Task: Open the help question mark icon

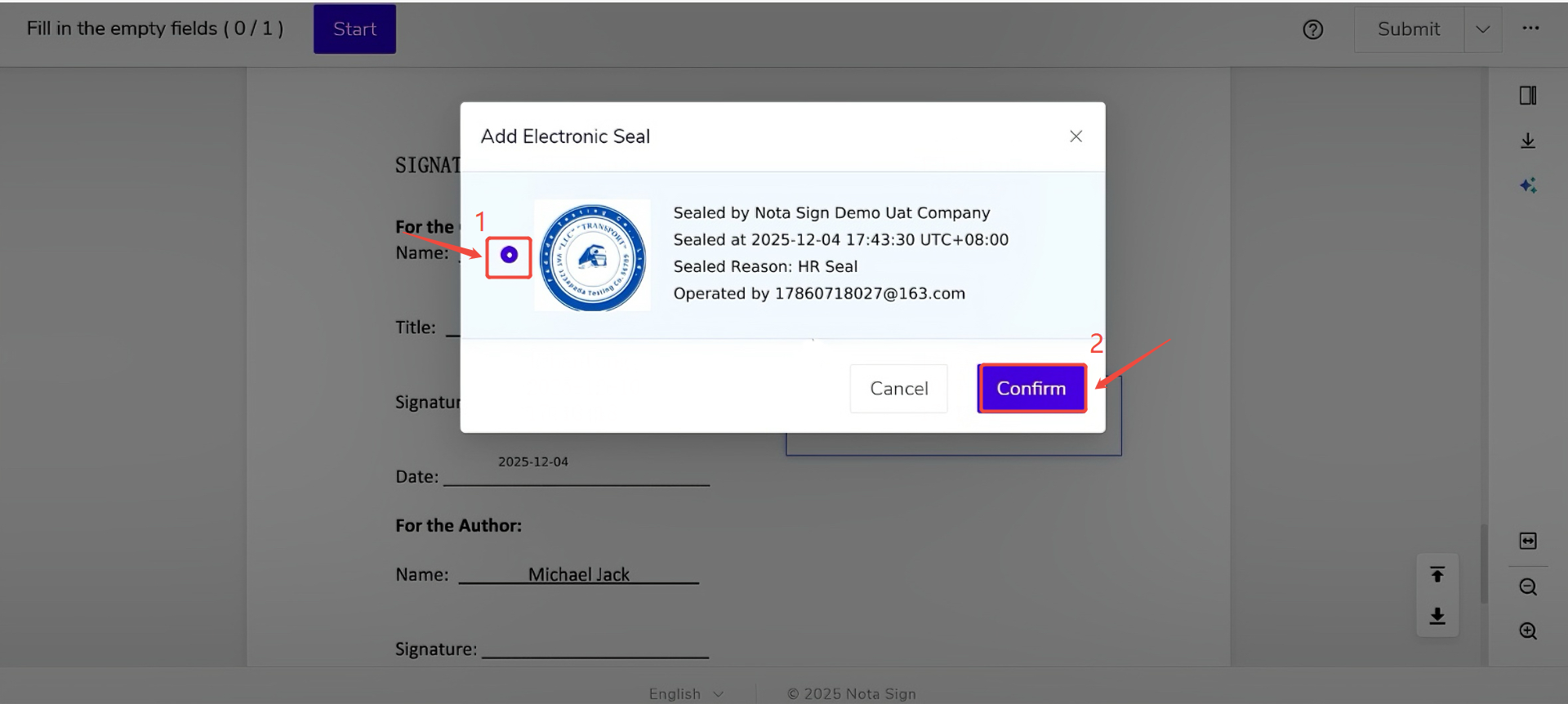Action: click(1312, 29)
